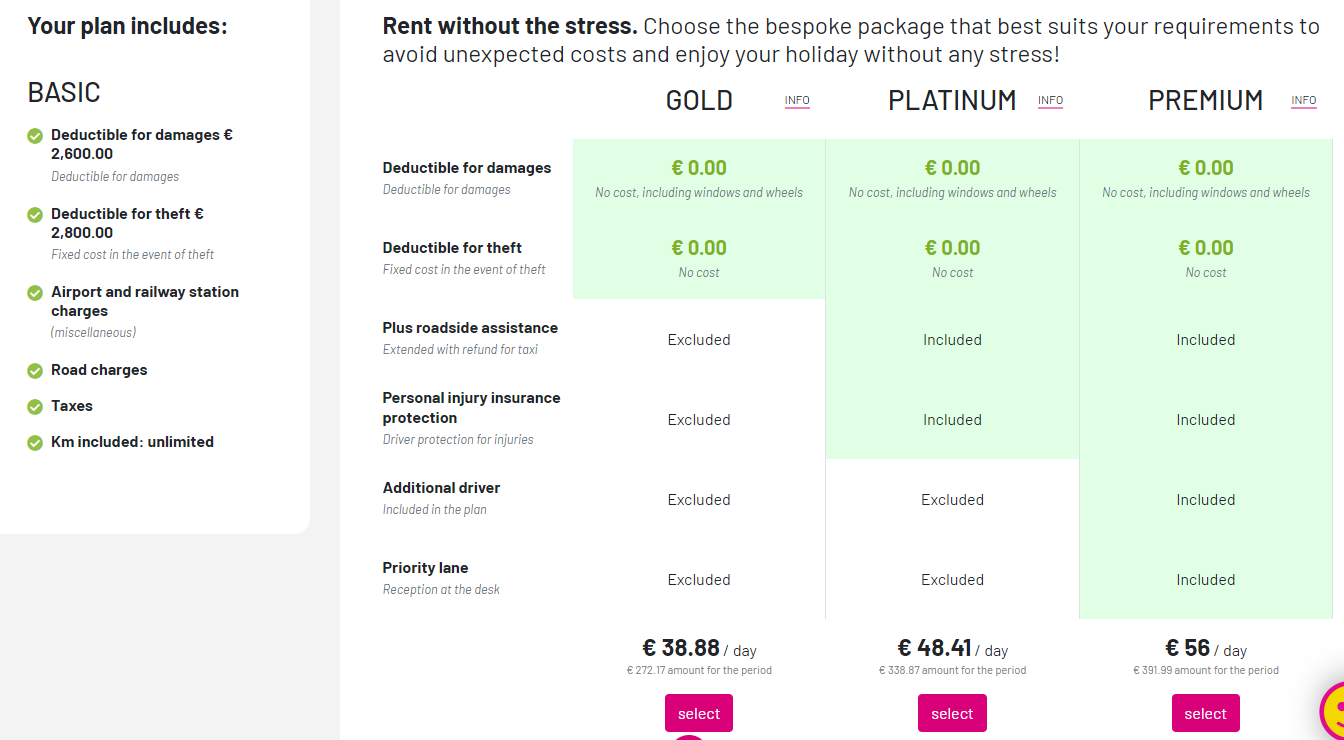Select the PREMIUM package at €56 per day
The image size is (1344, 740).
tap(1205, 713)
